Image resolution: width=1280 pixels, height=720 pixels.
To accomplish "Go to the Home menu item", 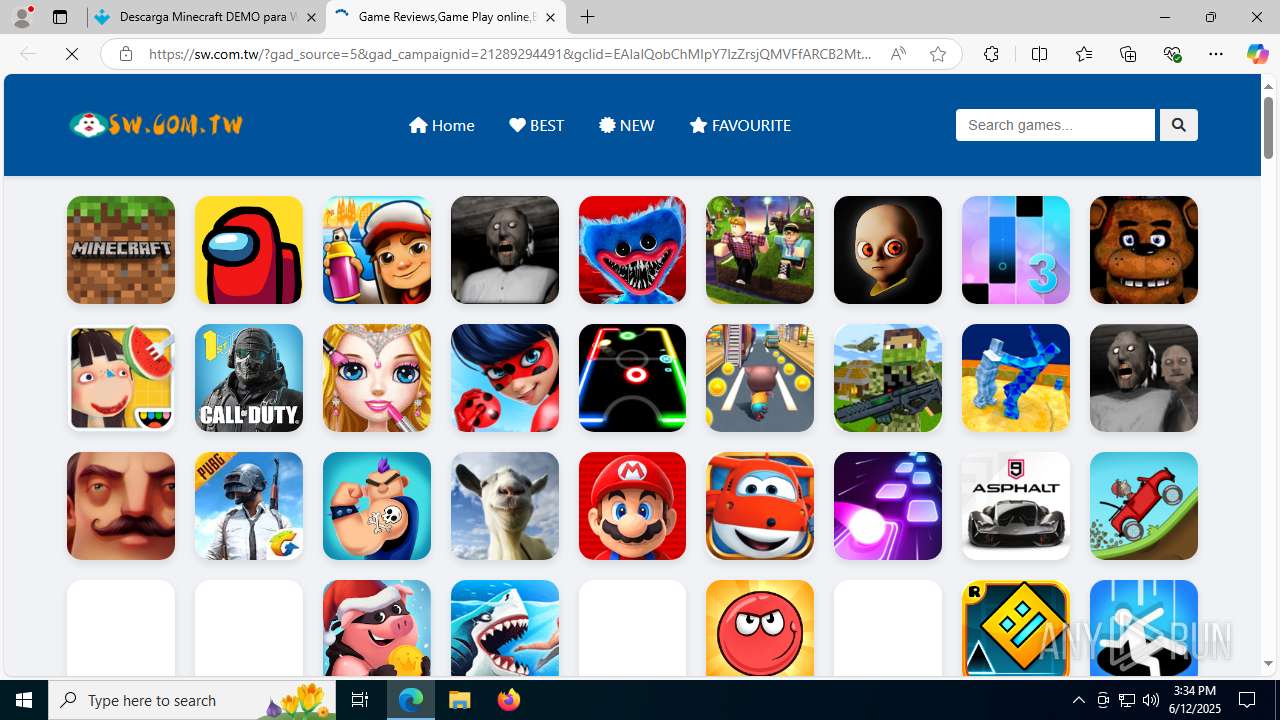I will pos(441,125).
